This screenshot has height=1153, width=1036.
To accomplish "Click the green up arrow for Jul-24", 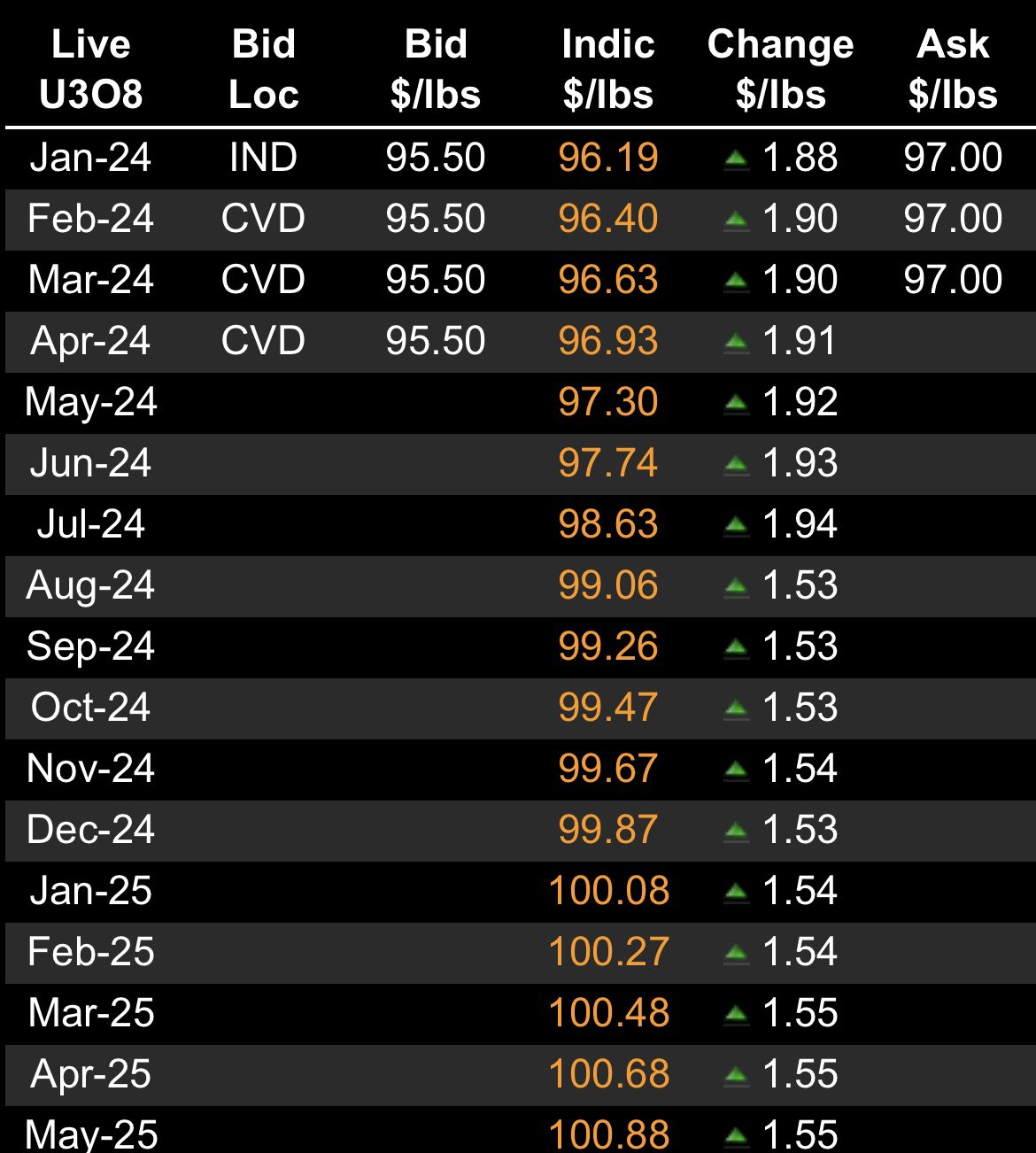I will coord(736,526).
